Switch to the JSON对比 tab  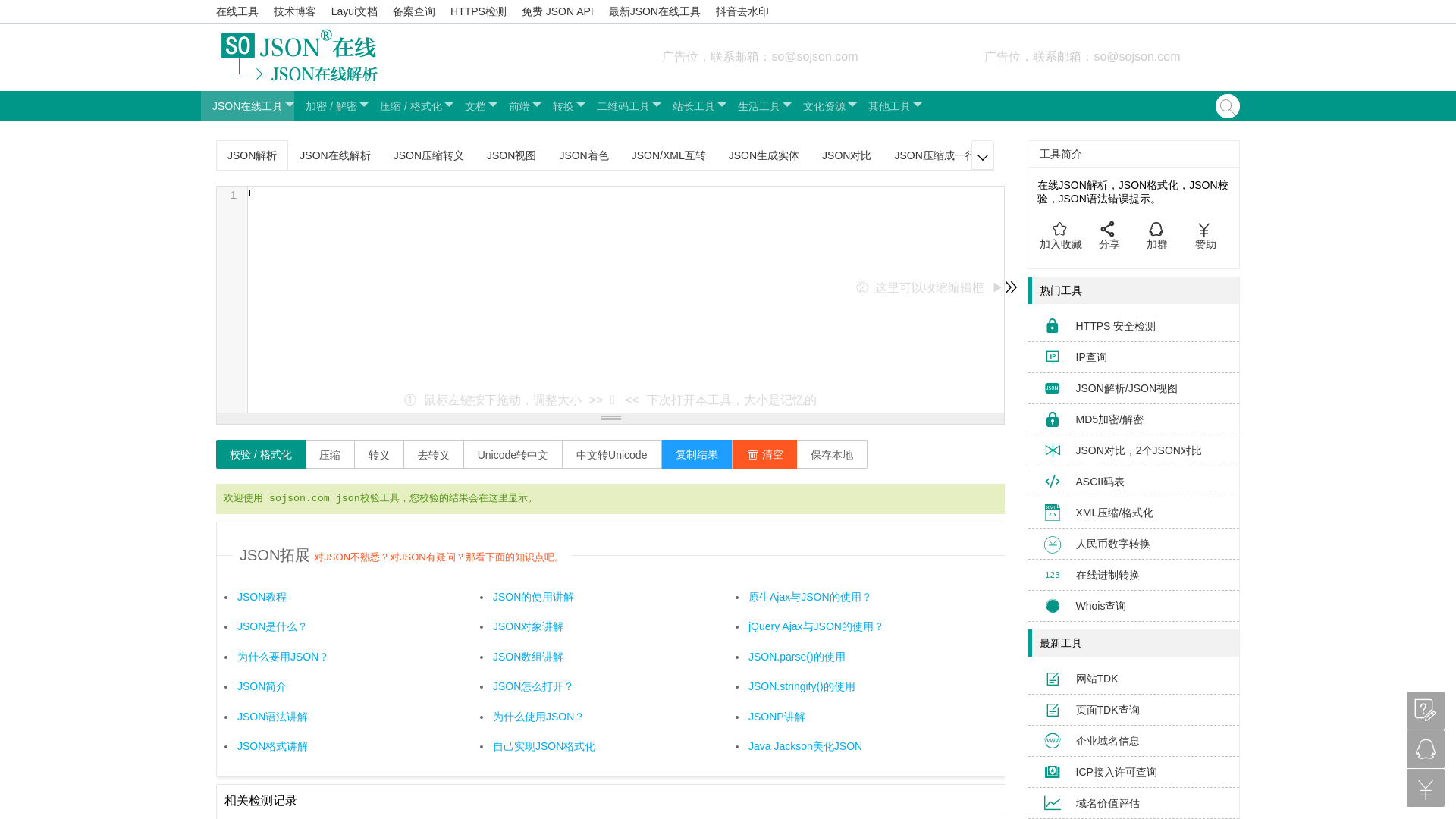coord(846,155)
